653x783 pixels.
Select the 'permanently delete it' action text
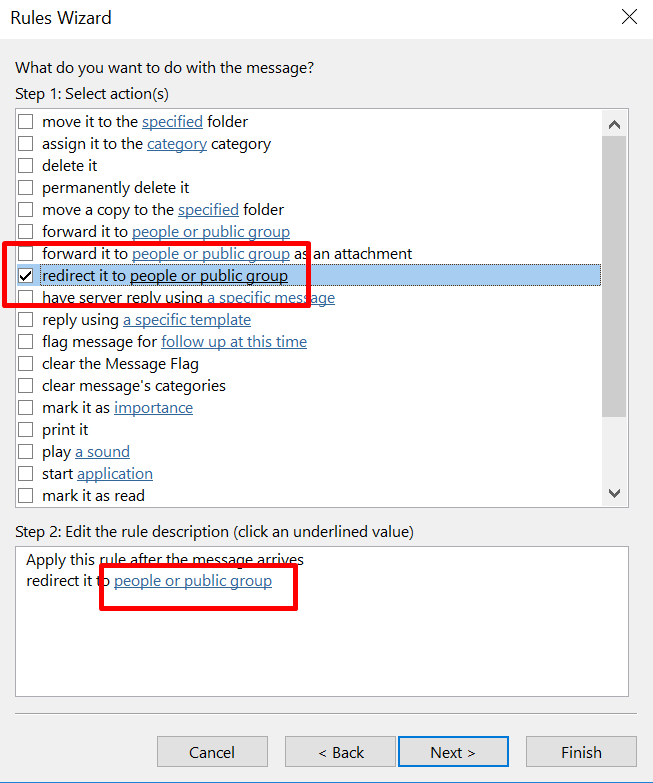115,188
